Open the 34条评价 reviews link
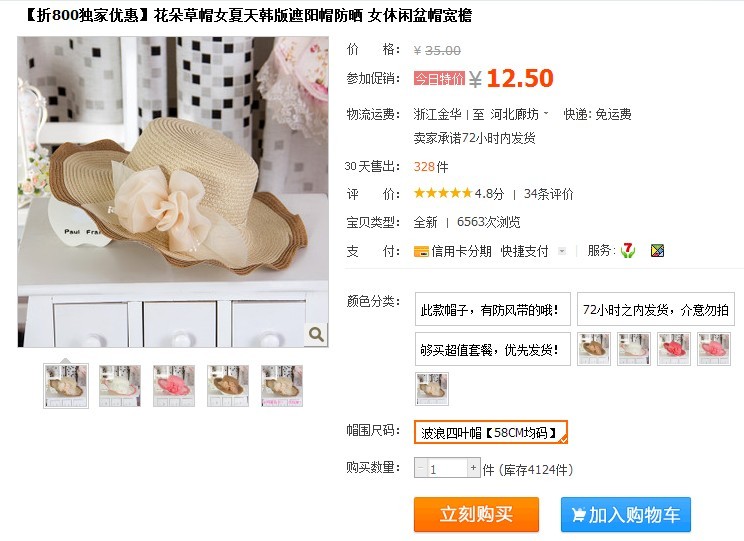The image size is (744, 541). click(549, 194)
